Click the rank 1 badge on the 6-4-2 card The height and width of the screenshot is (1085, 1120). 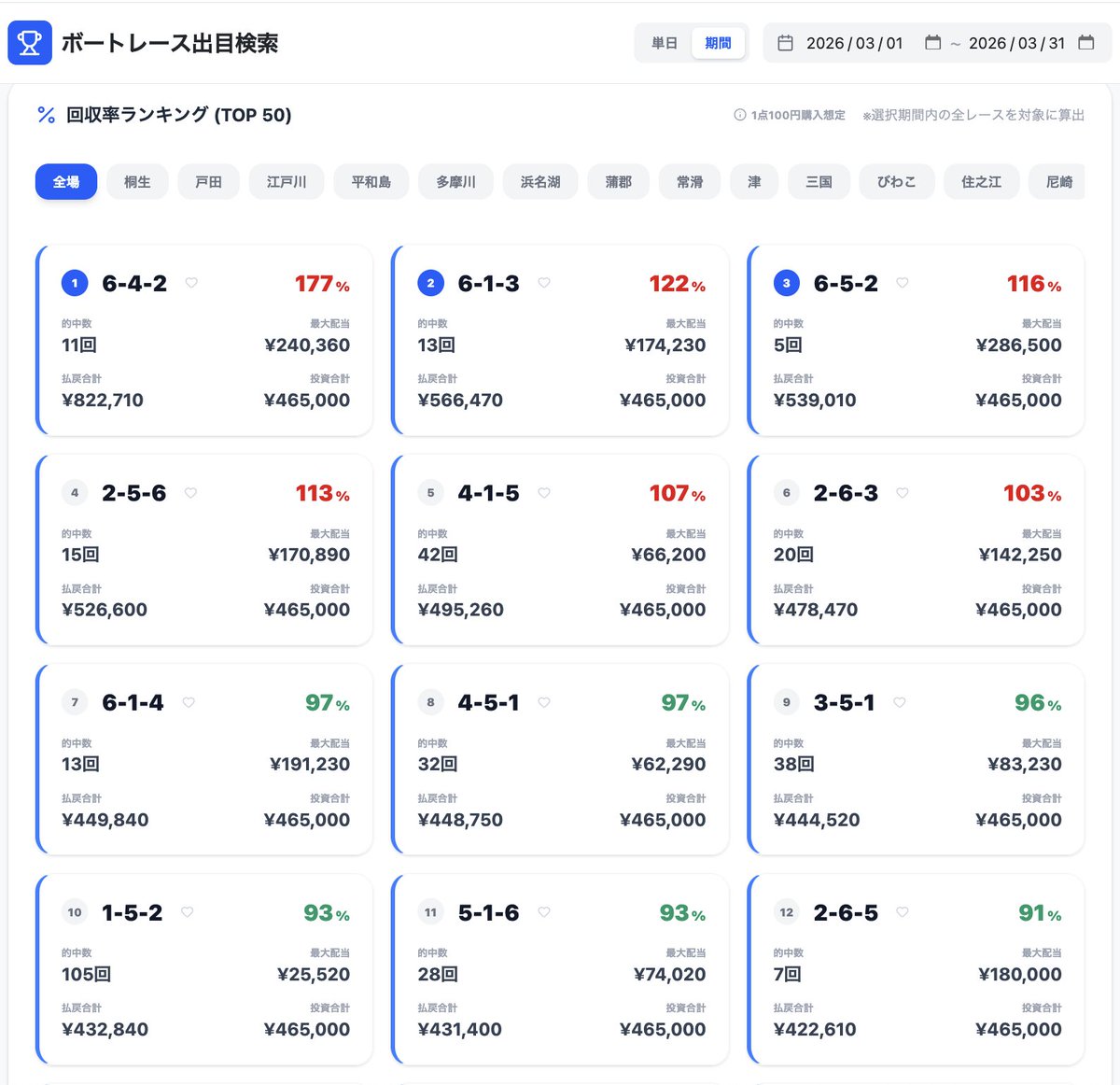74,282
